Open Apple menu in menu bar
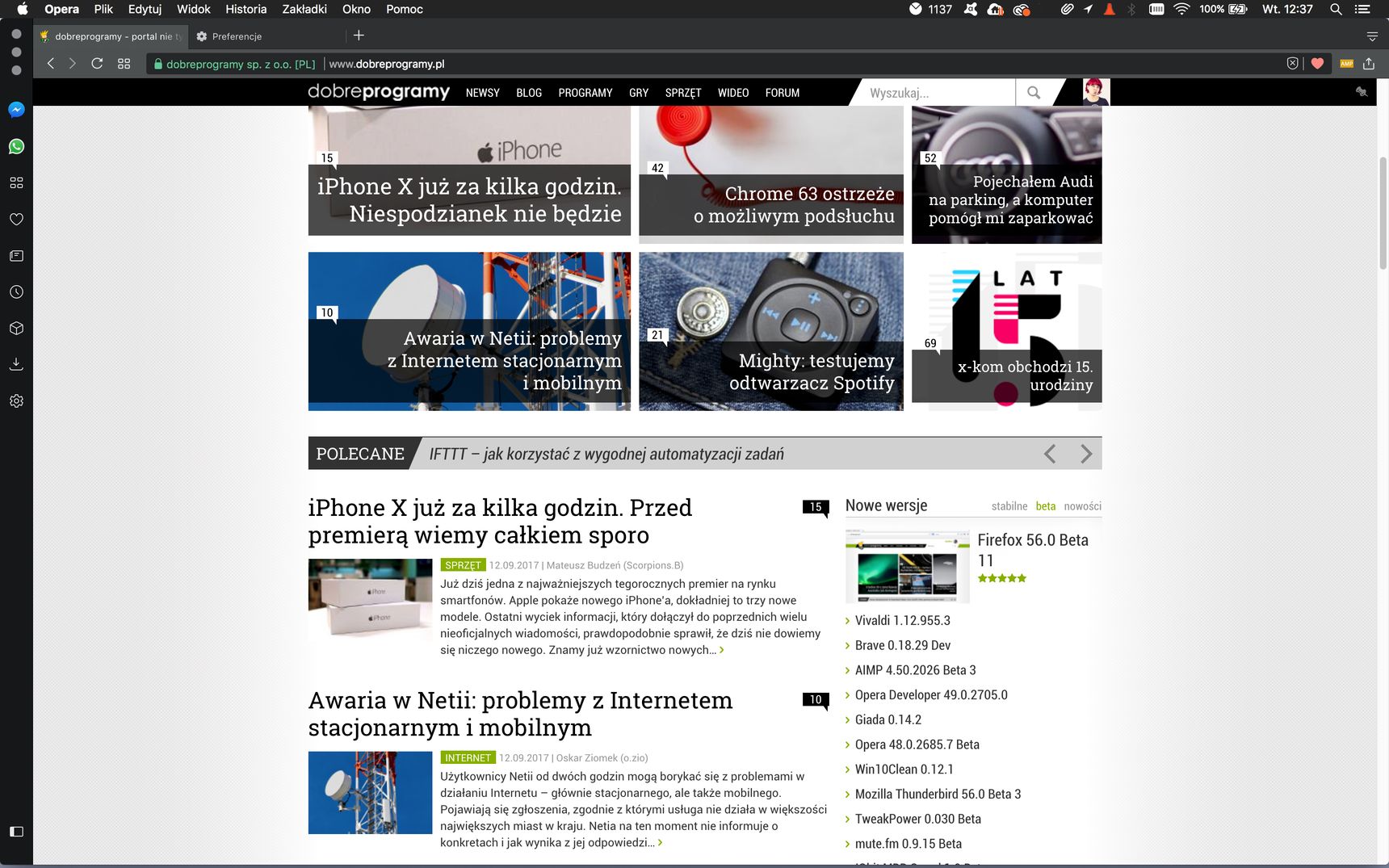This screenshot has width=1389, height=868. pos(22,9)
